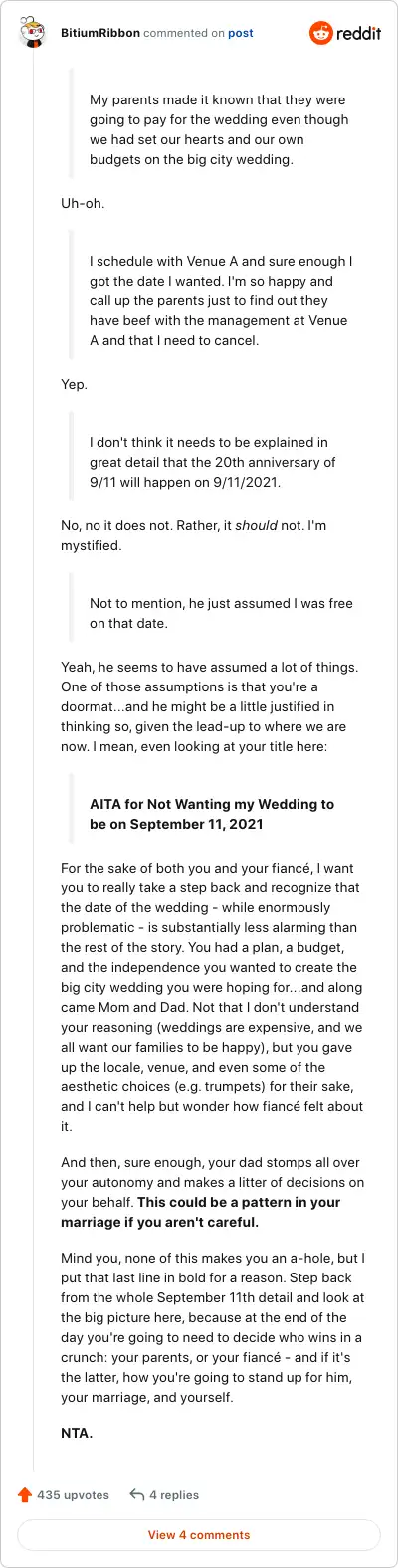Open the View 4 comments button
This screenshot has height=1568, width=398.
[199, 1535]
